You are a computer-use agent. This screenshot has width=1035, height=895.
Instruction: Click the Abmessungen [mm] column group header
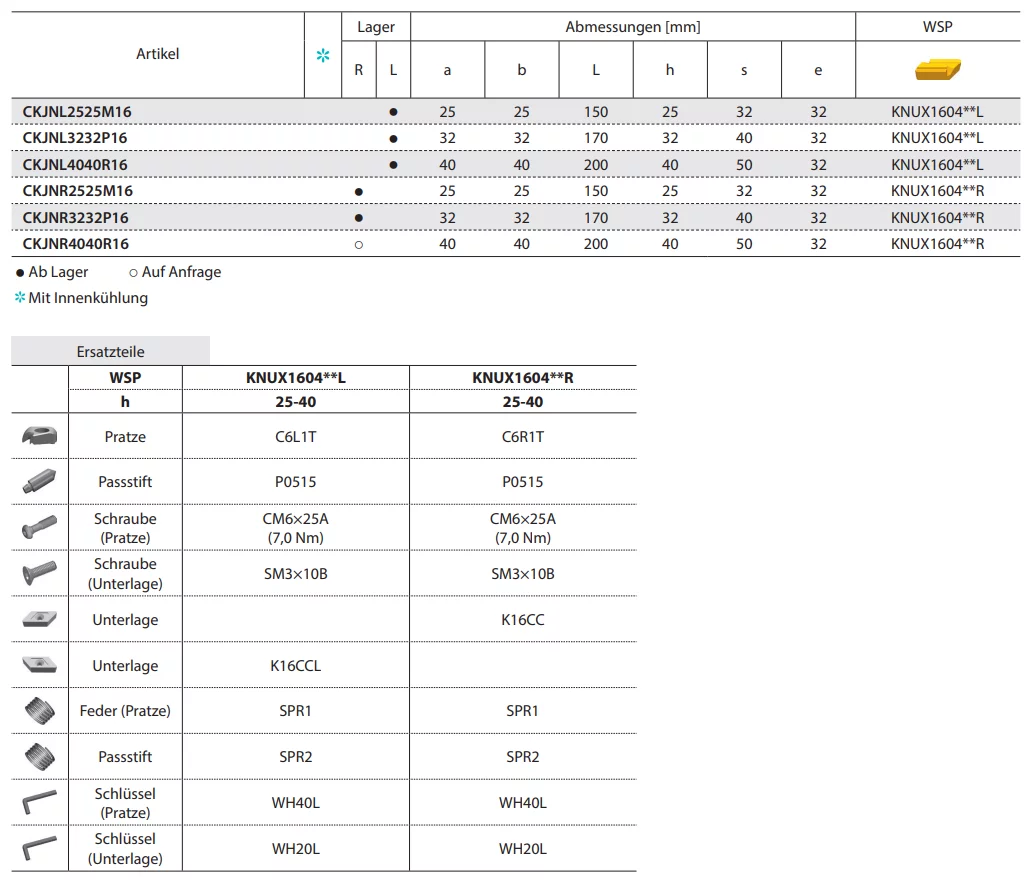pos(632,27)
